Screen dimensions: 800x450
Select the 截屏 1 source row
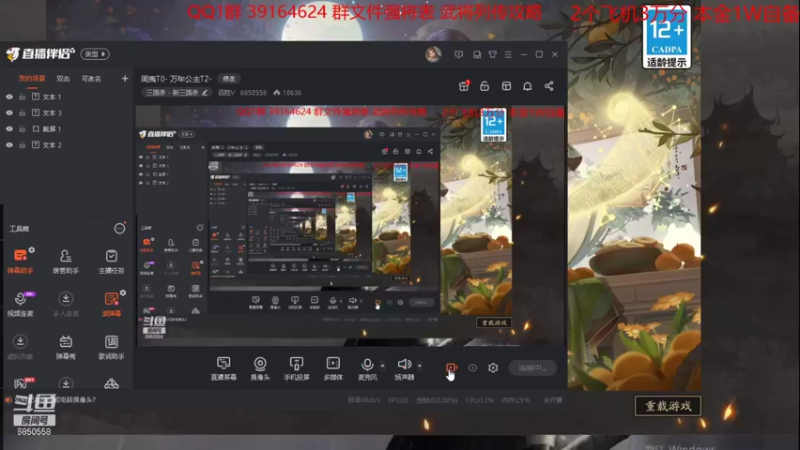(66, 129)
